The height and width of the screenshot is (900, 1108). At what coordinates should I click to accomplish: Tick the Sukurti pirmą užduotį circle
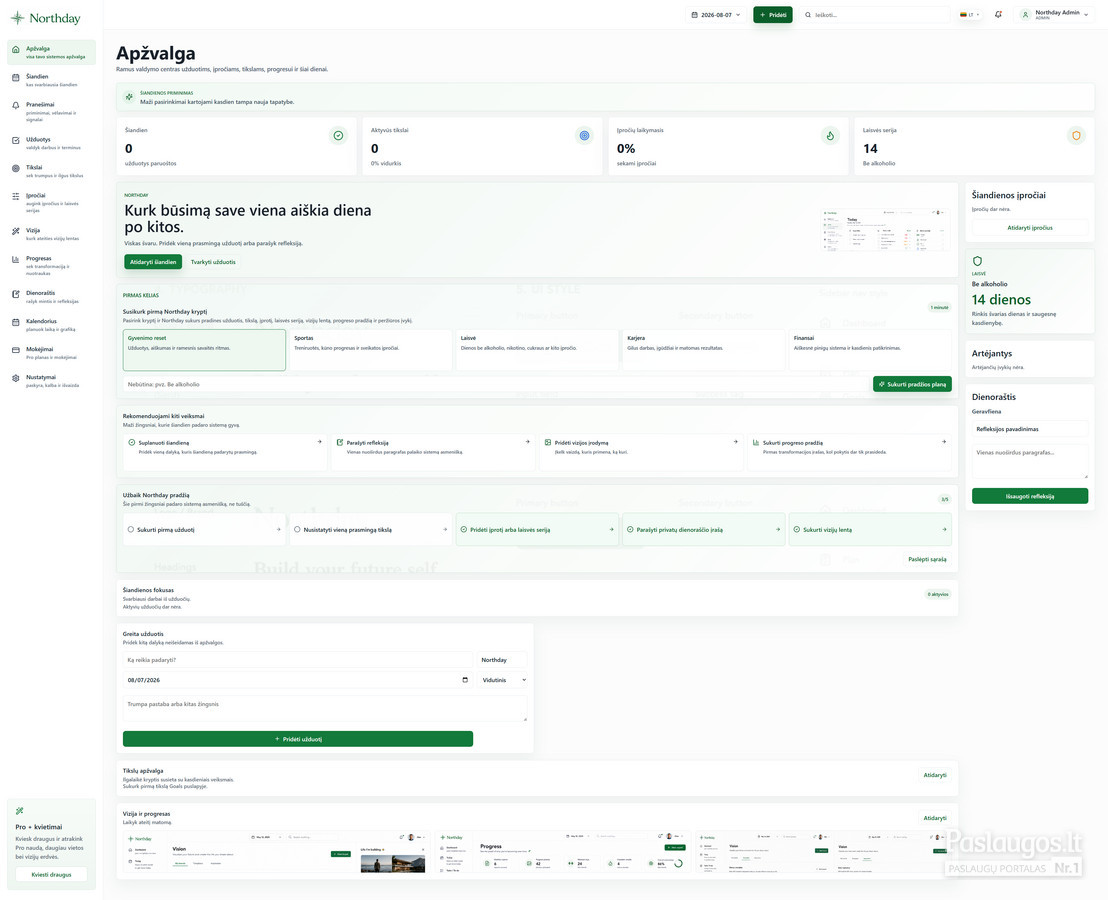click(x=131, y=529)
